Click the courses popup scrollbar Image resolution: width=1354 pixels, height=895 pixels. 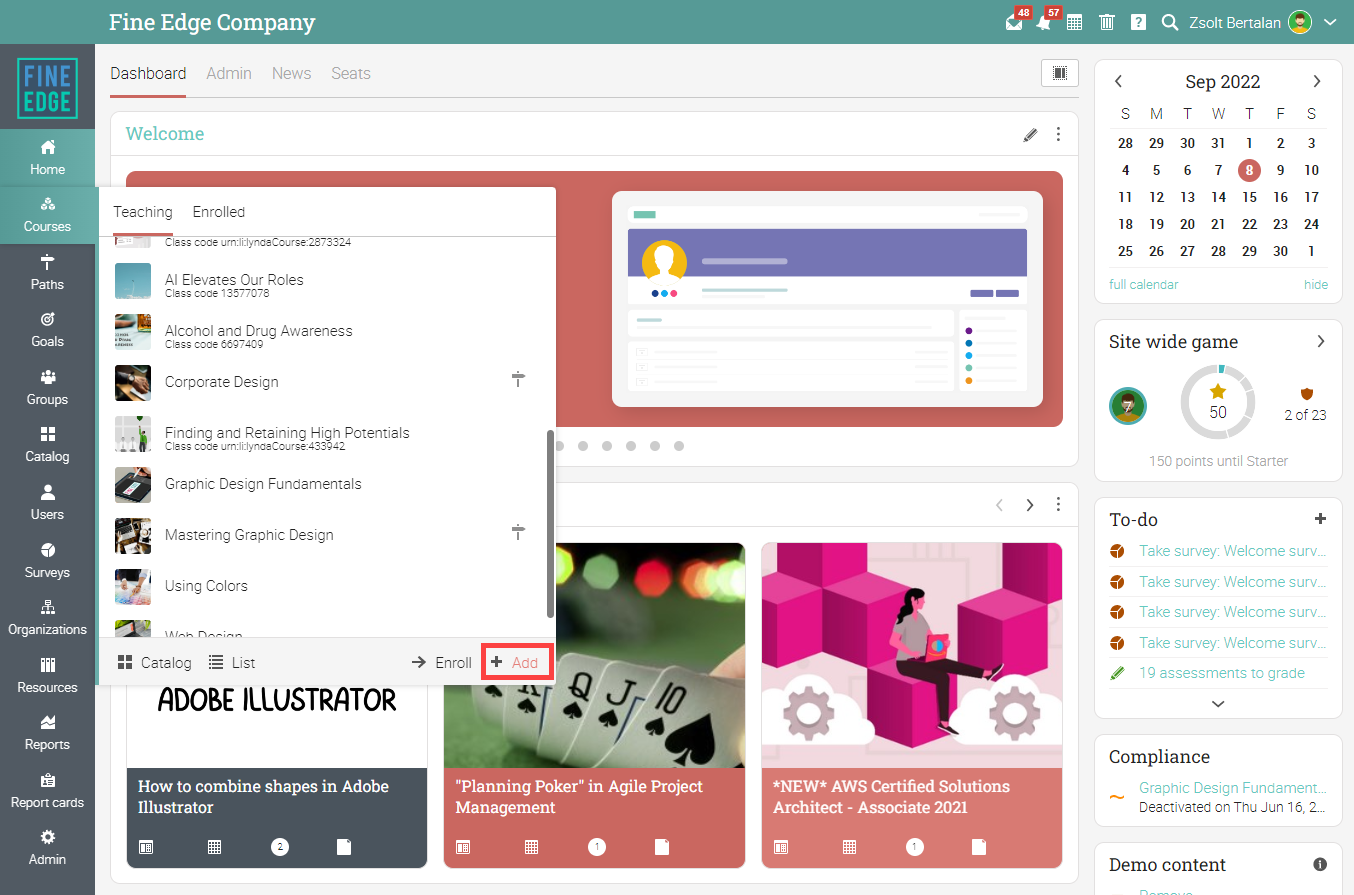click(550, 524)
